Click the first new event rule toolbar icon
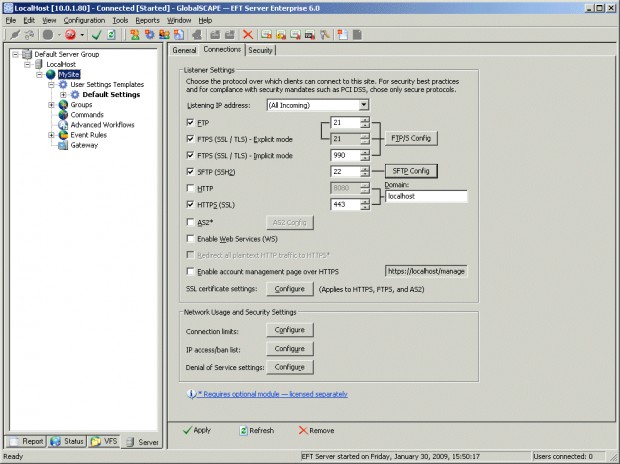This screenshot has width=620, height=464. coord(267,35)
